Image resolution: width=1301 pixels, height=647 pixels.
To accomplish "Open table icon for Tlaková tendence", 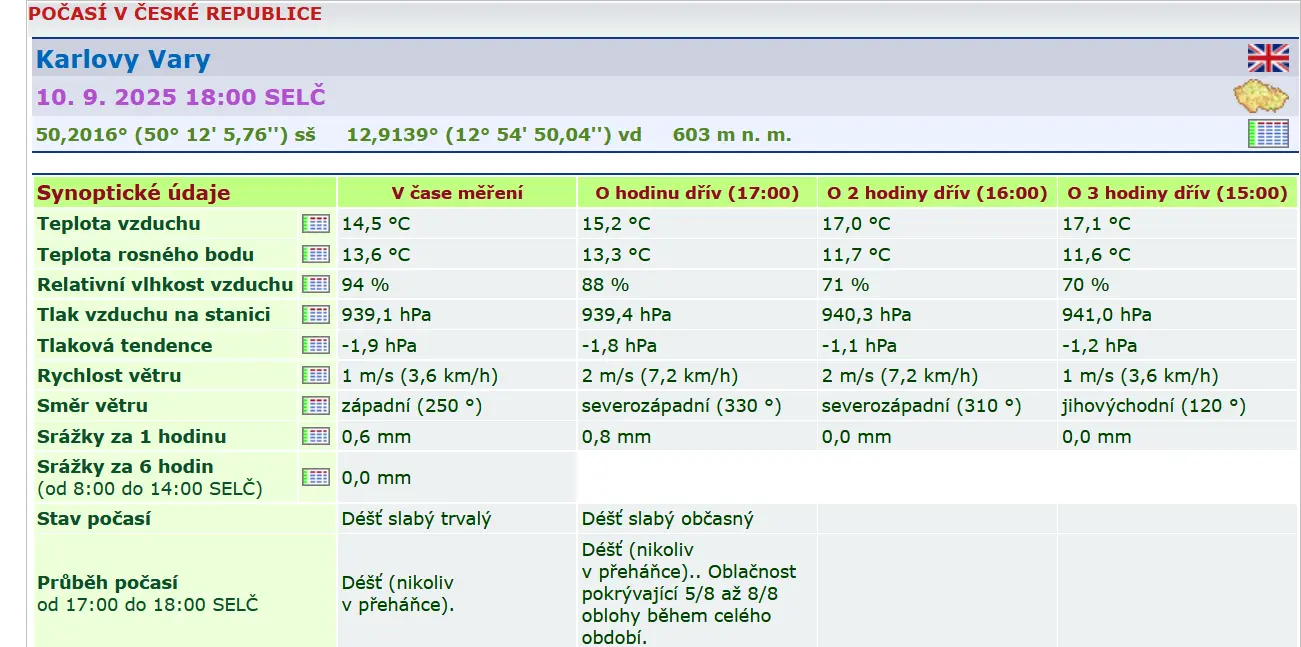I will 315,345.
